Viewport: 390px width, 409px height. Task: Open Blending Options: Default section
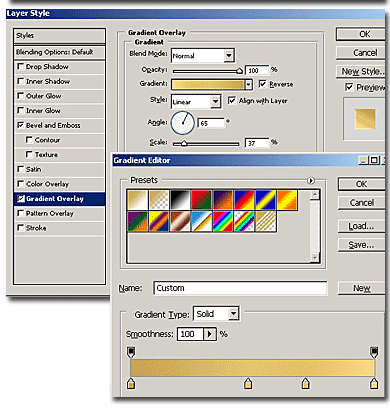click(x=59, y=52)
